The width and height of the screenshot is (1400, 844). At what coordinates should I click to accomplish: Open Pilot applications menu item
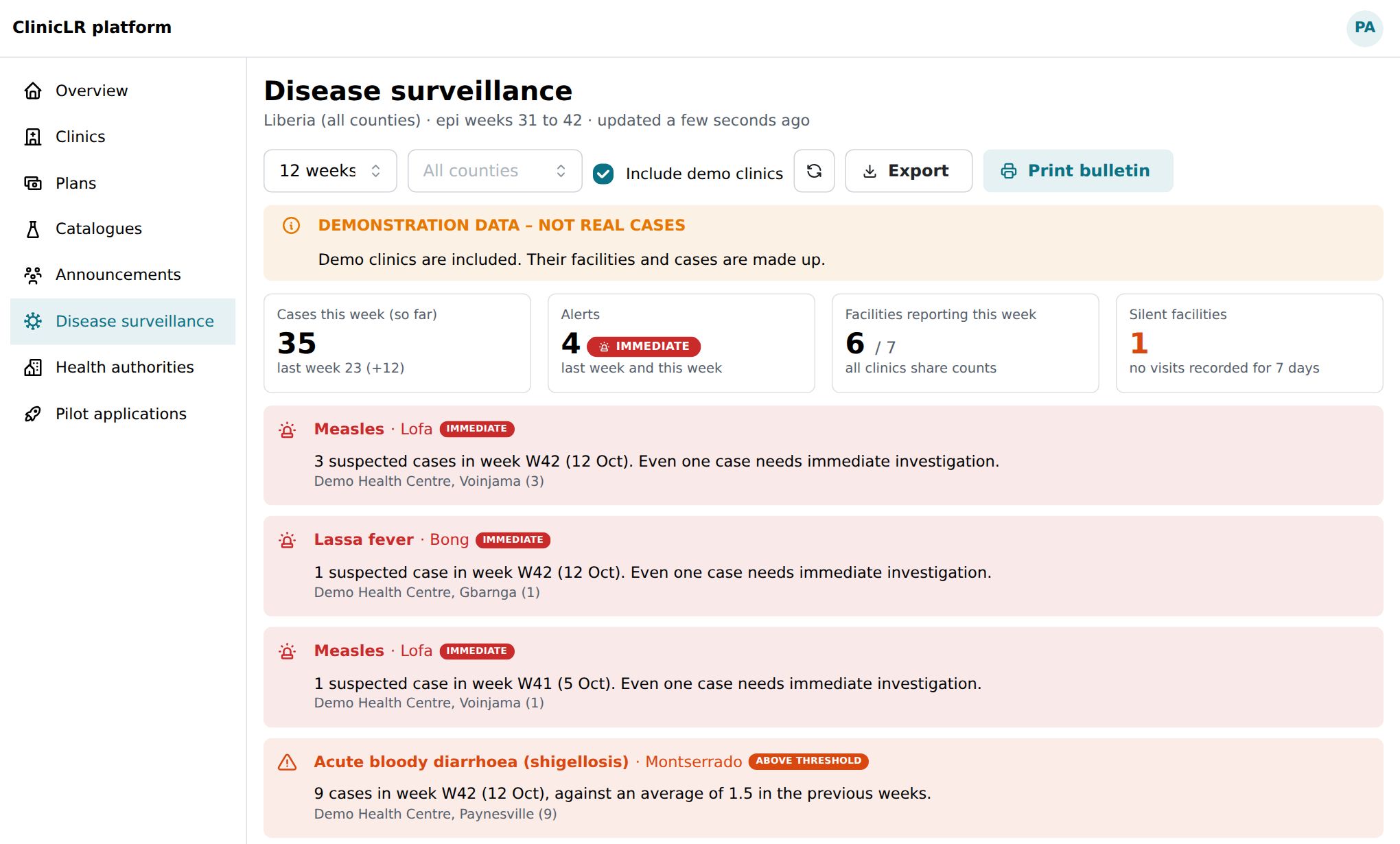pyautogui.click(x=123, y=414)
